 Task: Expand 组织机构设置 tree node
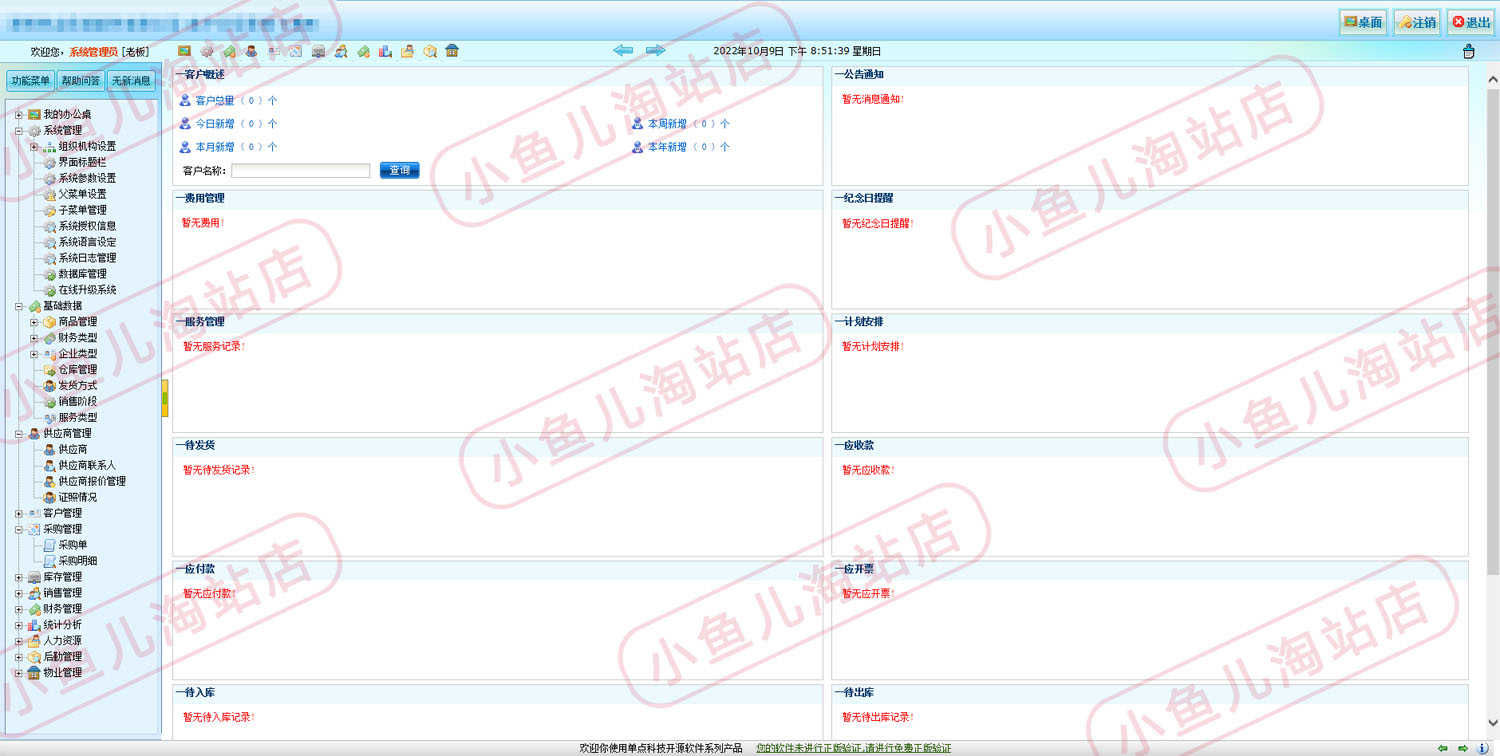click(34, 147)
